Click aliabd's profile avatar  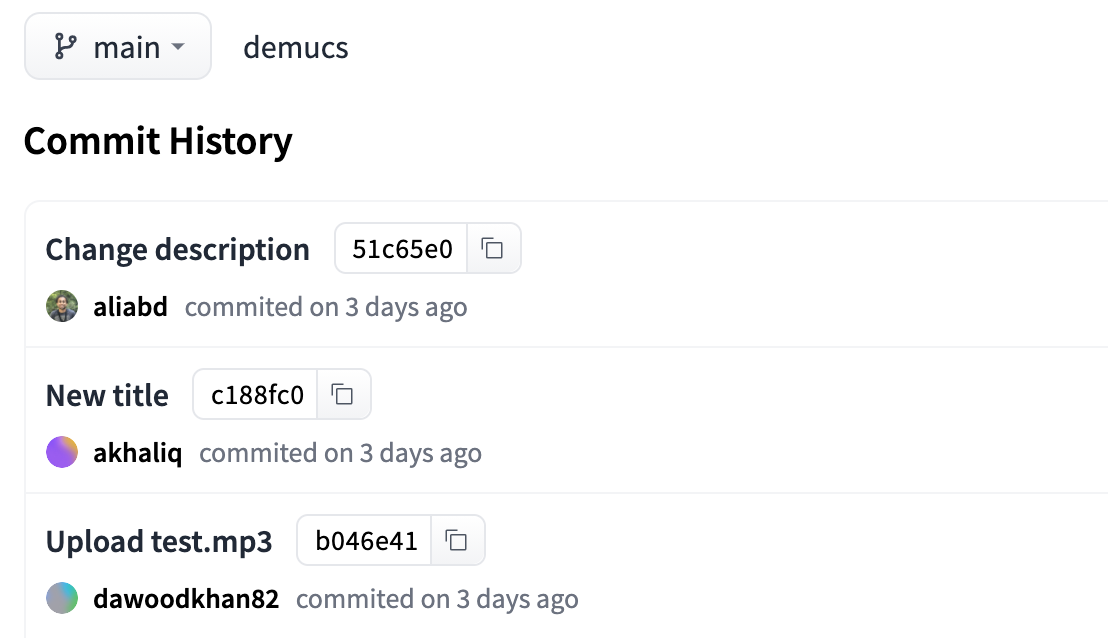(62, 306)
